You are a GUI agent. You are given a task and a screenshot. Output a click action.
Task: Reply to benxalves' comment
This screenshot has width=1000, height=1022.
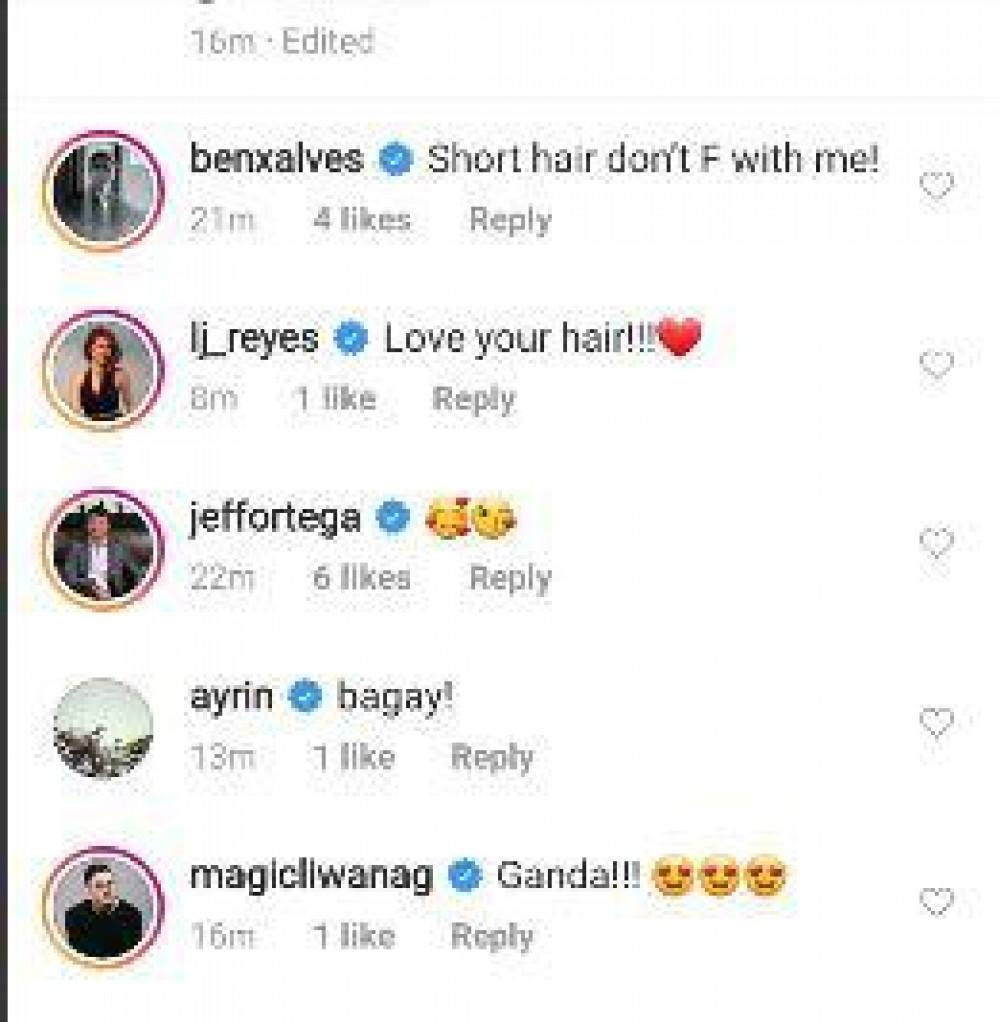(x=510, y=221)
